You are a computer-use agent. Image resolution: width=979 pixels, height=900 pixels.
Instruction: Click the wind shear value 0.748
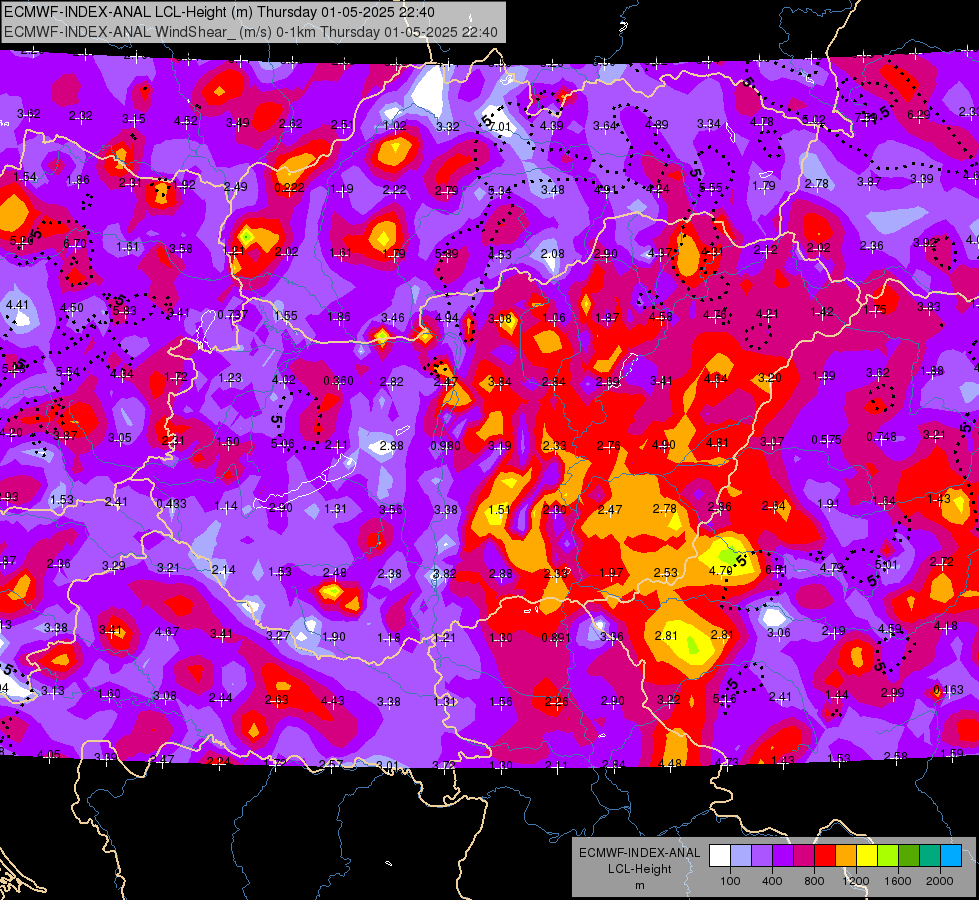pos(881,437)
